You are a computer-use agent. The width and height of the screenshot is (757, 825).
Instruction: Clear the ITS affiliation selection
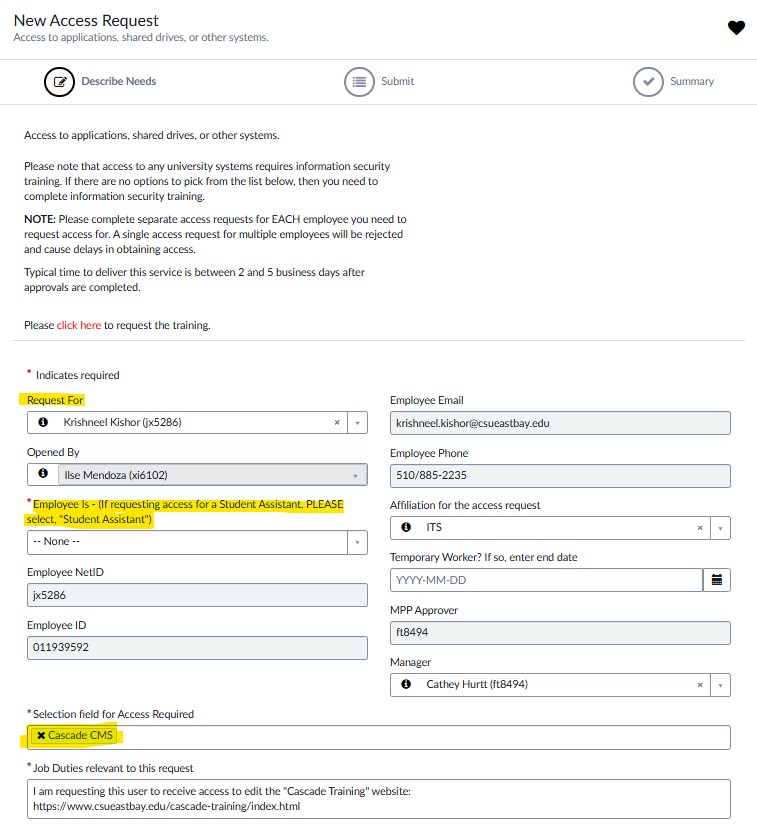[700, 527]
